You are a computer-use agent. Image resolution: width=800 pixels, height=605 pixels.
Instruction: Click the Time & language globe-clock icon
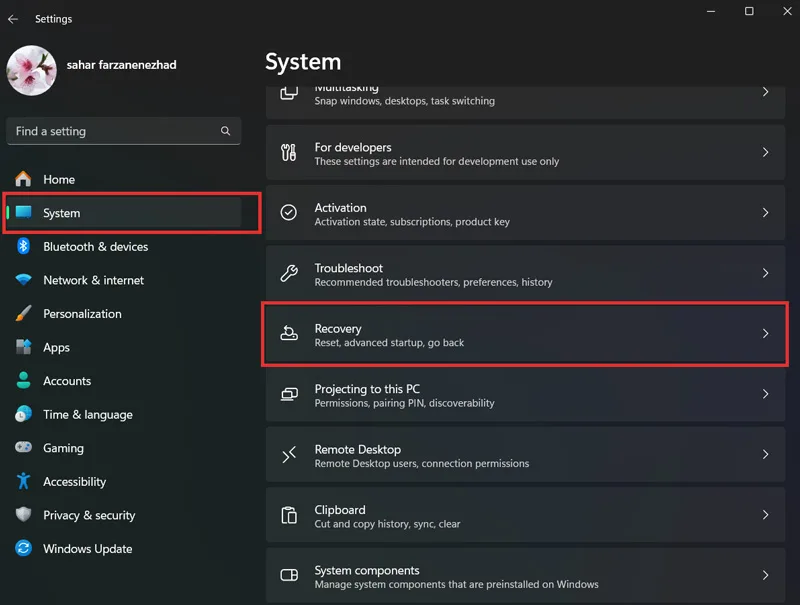23,414
